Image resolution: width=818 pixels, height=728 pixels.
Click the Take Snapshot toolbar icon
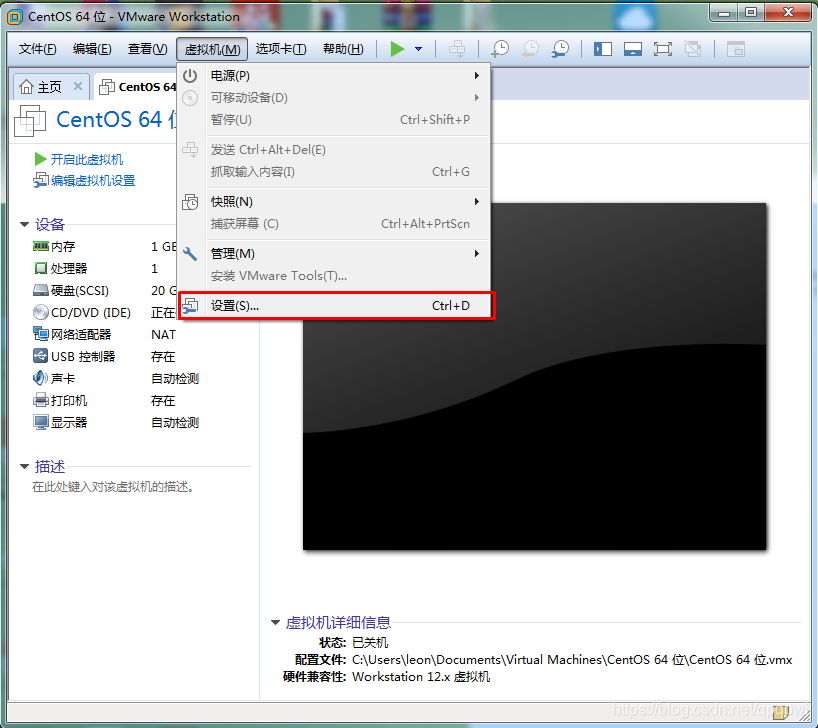(500, 49)
